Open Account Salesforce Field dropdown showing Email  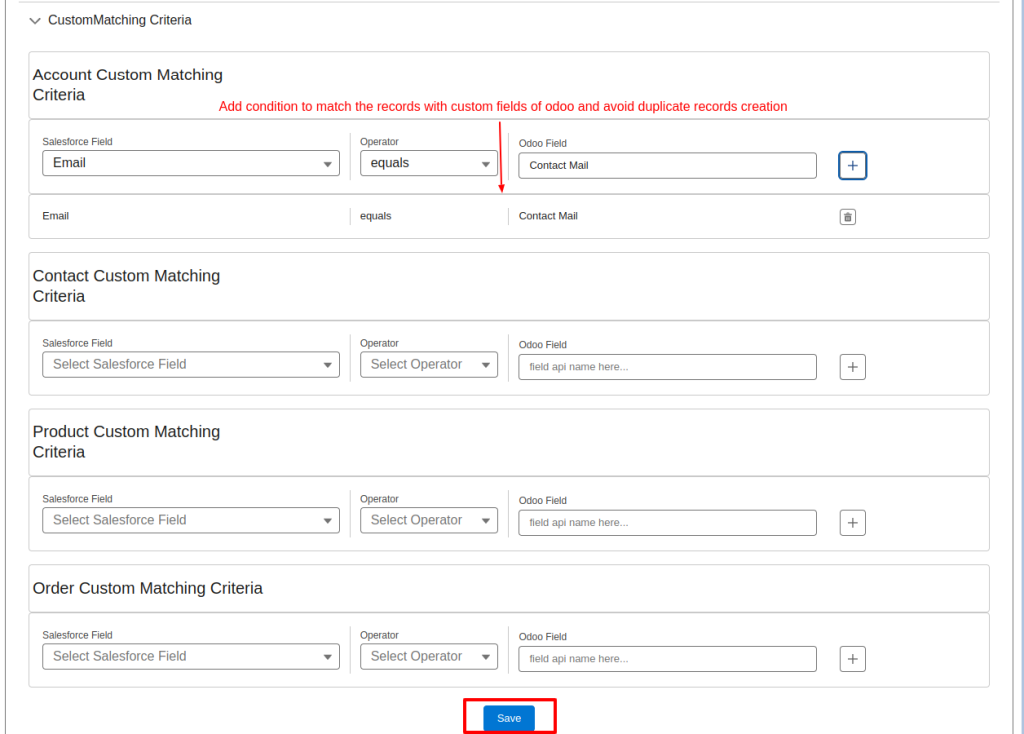tap(191, 163)
